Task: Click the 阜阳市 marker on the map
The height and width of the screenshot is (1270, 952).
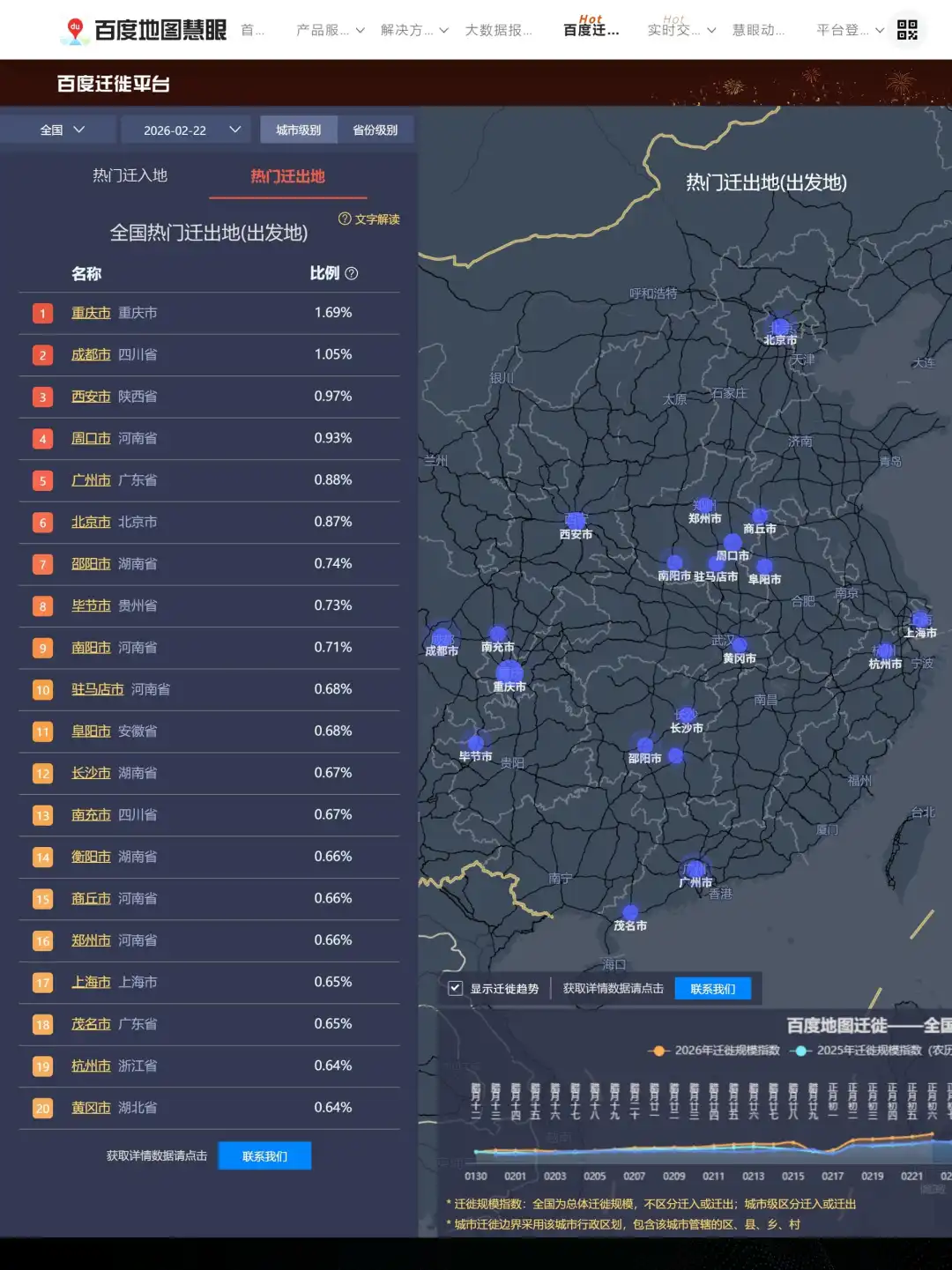Action: (x=764, y=567)
